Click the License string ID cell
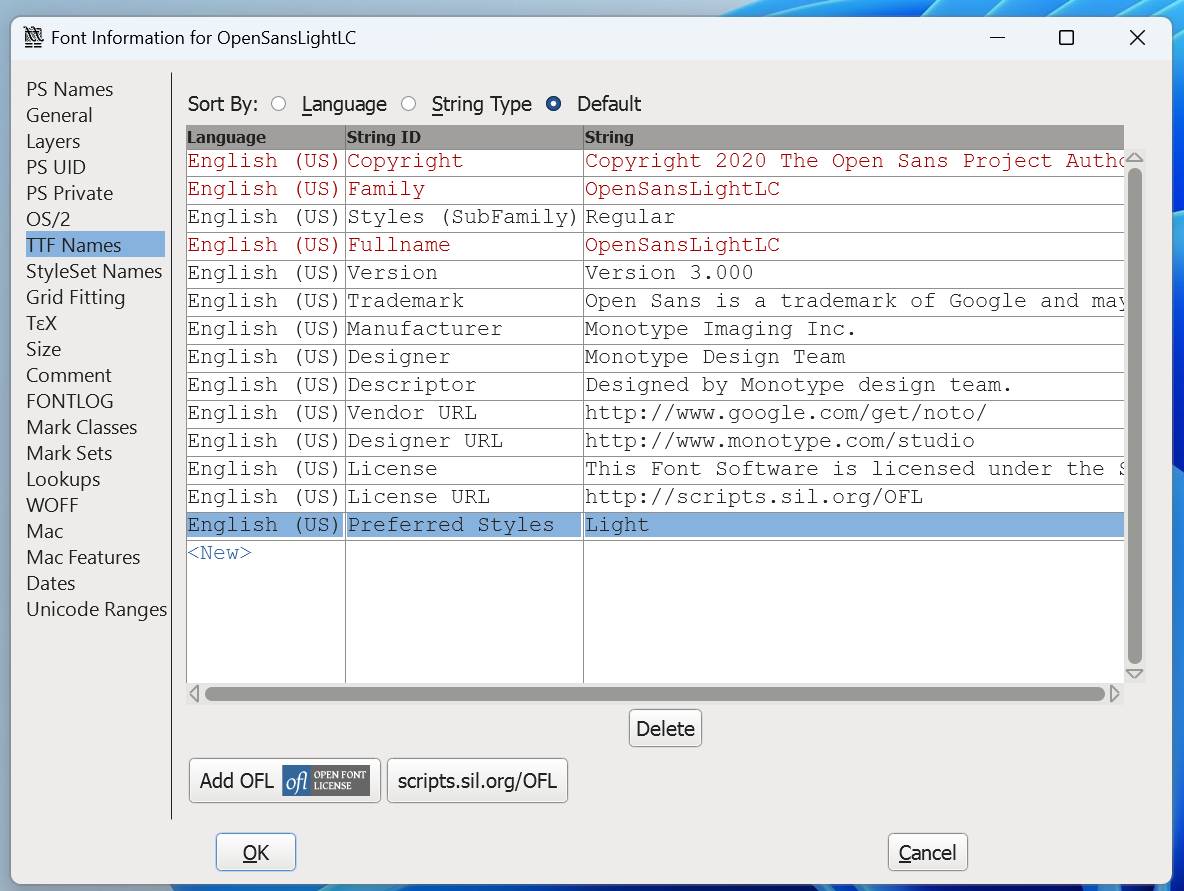Viewport: 1184px width, 891px height. point(464,469)
